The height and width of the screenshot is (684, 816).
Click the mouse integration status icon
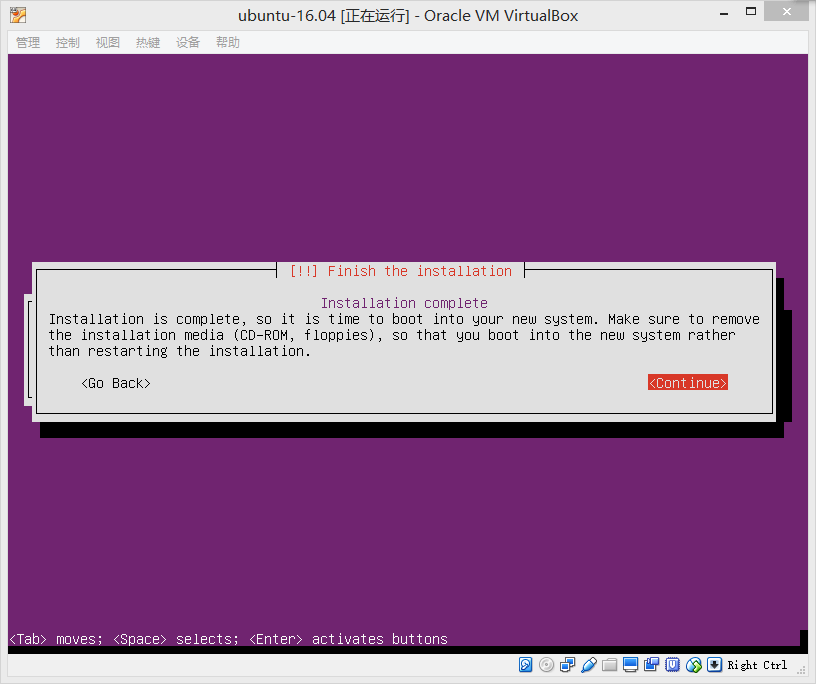tap(694, 665)
